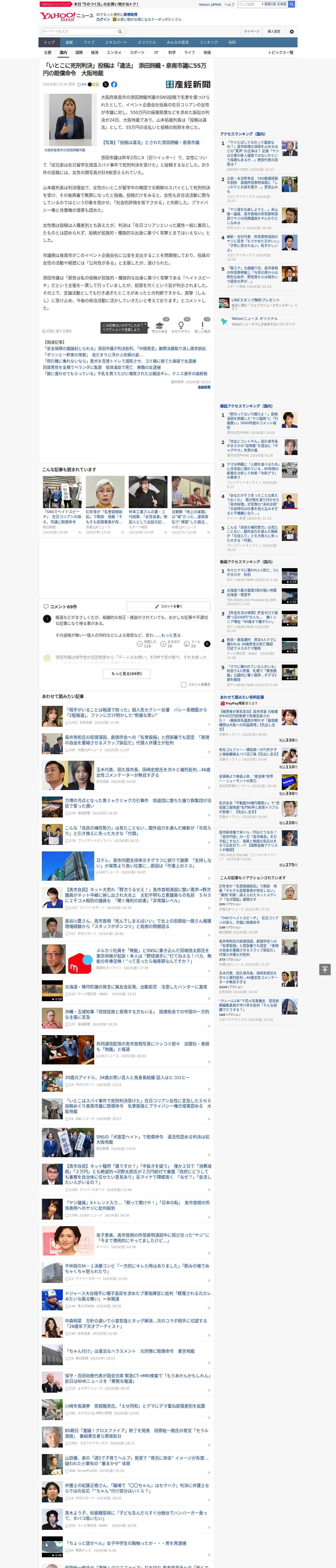Screen dimensions: 336x1568
Task: Click the コメントを書く button
Action: 169,606
